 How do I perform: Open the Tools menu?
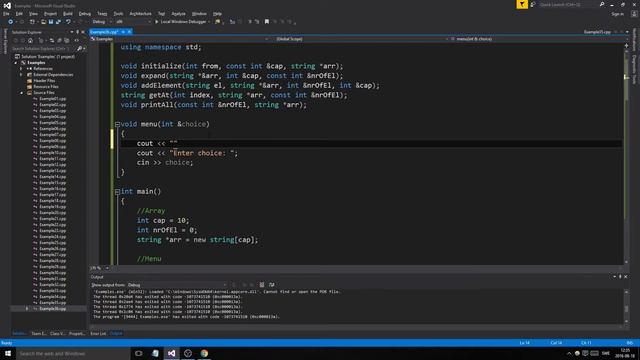pos(118,14)
